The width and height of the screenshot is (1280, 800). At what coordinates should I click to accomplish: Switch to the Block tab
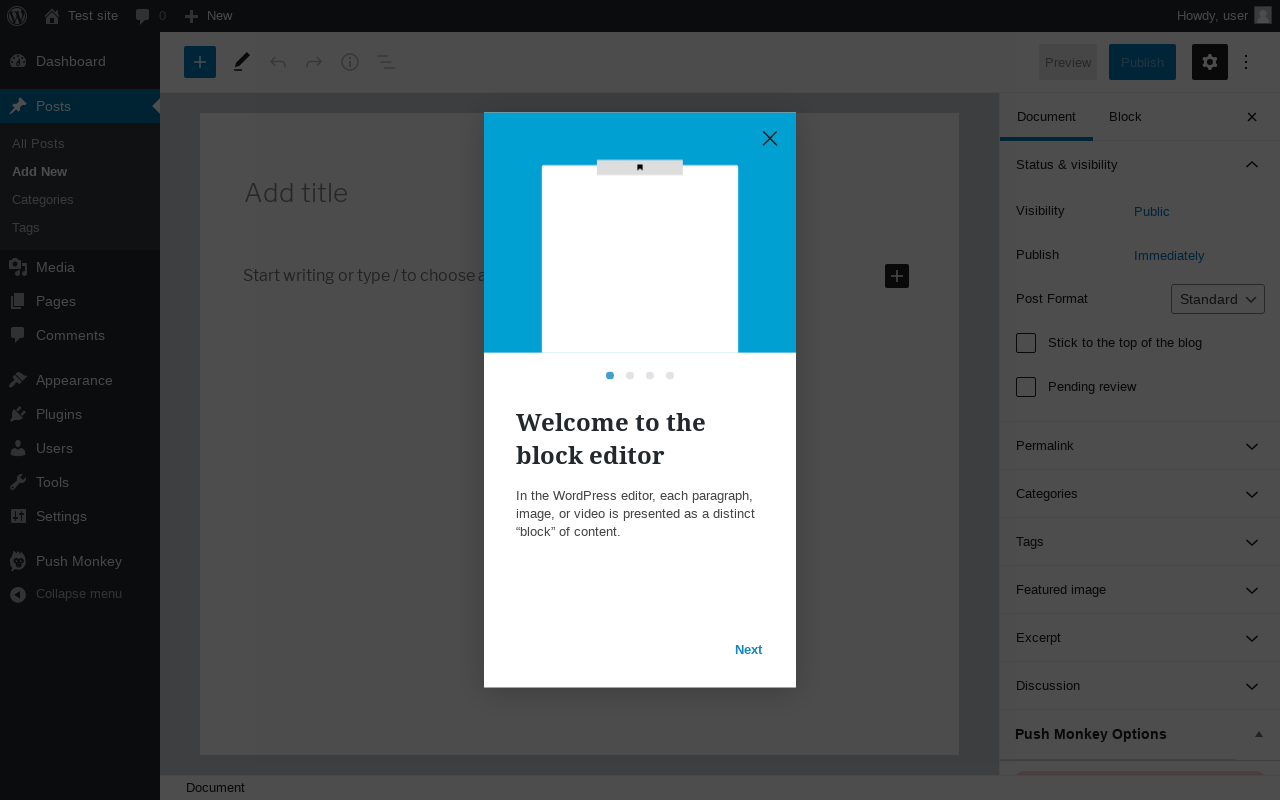(x=1125, y=117)
